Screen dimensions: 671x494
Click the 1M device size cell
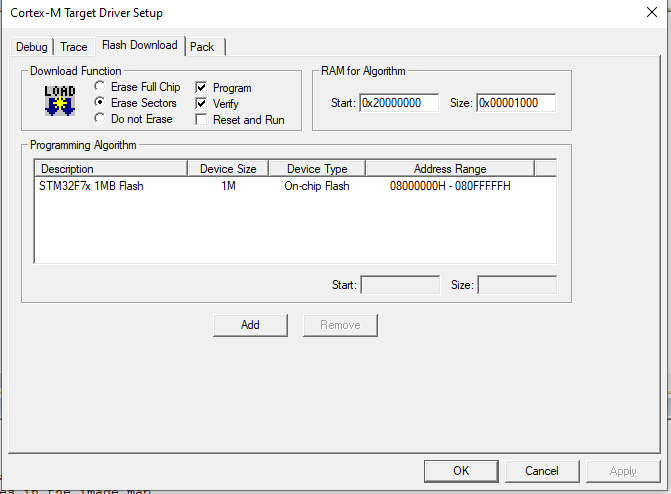point(228,186)
